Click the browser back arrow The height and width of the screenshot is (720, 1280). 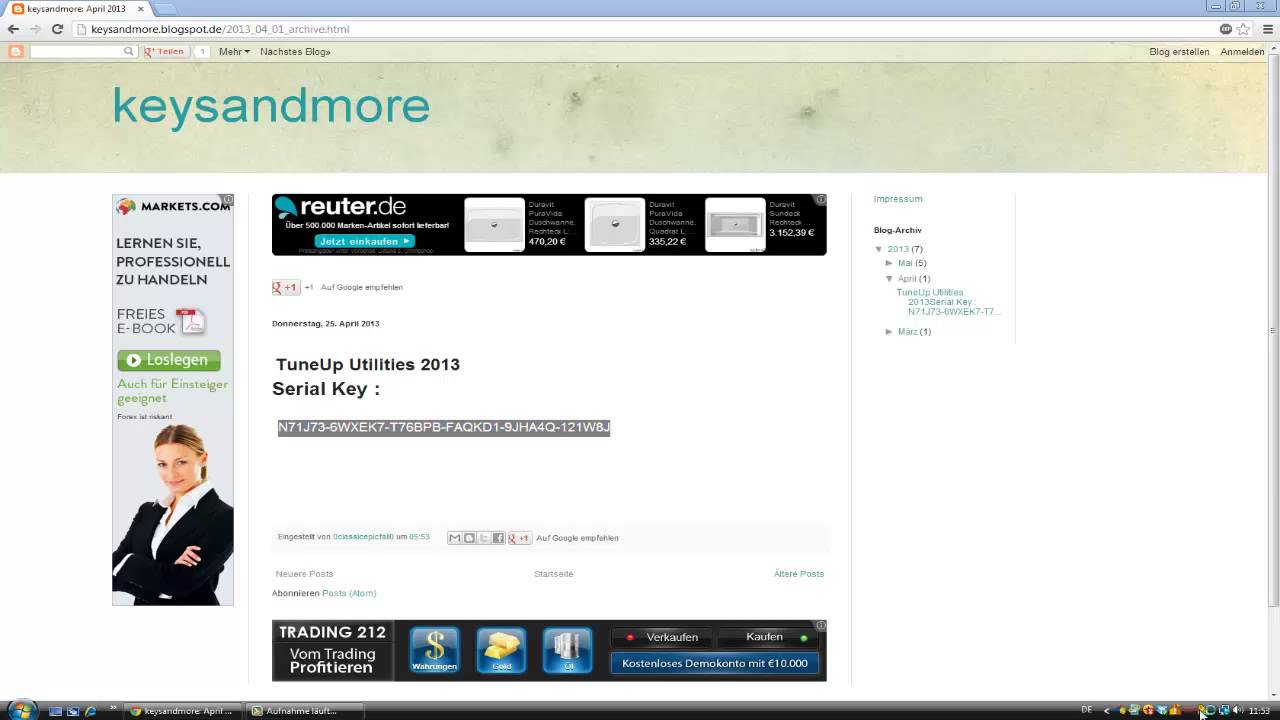13,29
